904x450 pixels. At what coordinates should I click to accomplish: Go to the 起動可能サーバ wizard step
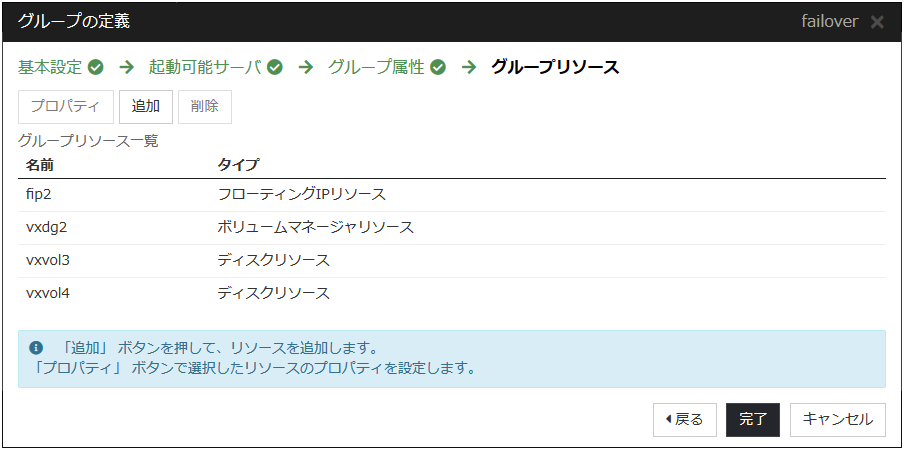(x=205, y=68)
